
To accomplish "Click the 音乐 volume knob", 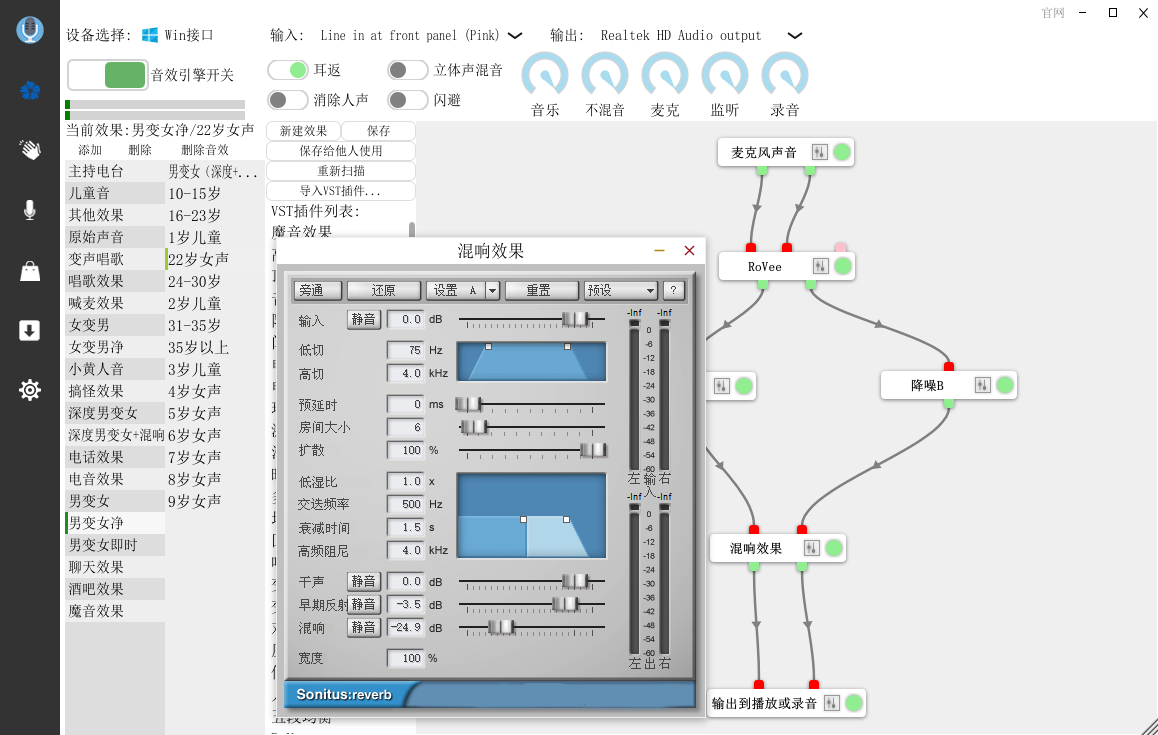I will [545, 75].
